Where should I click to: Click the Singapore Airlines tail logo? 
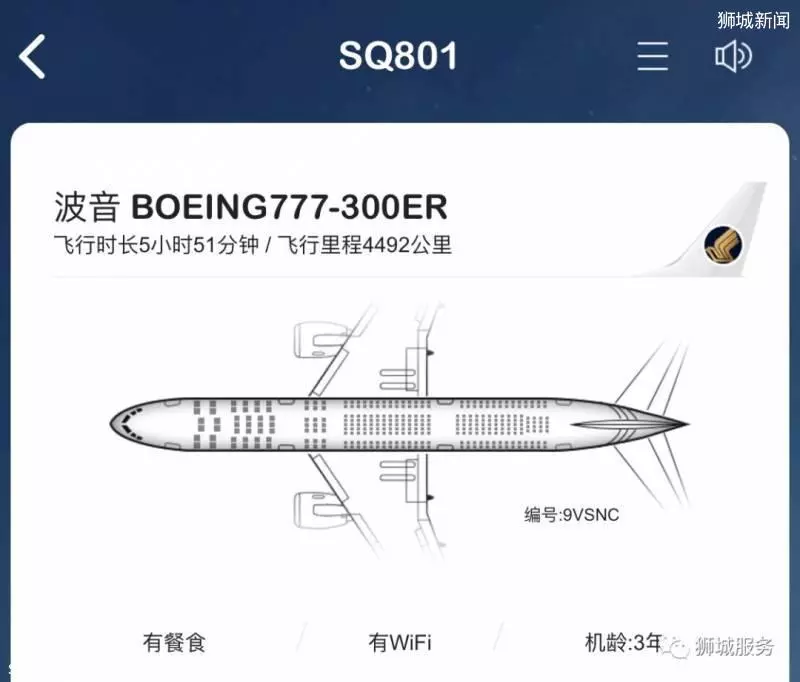[723, 245]
